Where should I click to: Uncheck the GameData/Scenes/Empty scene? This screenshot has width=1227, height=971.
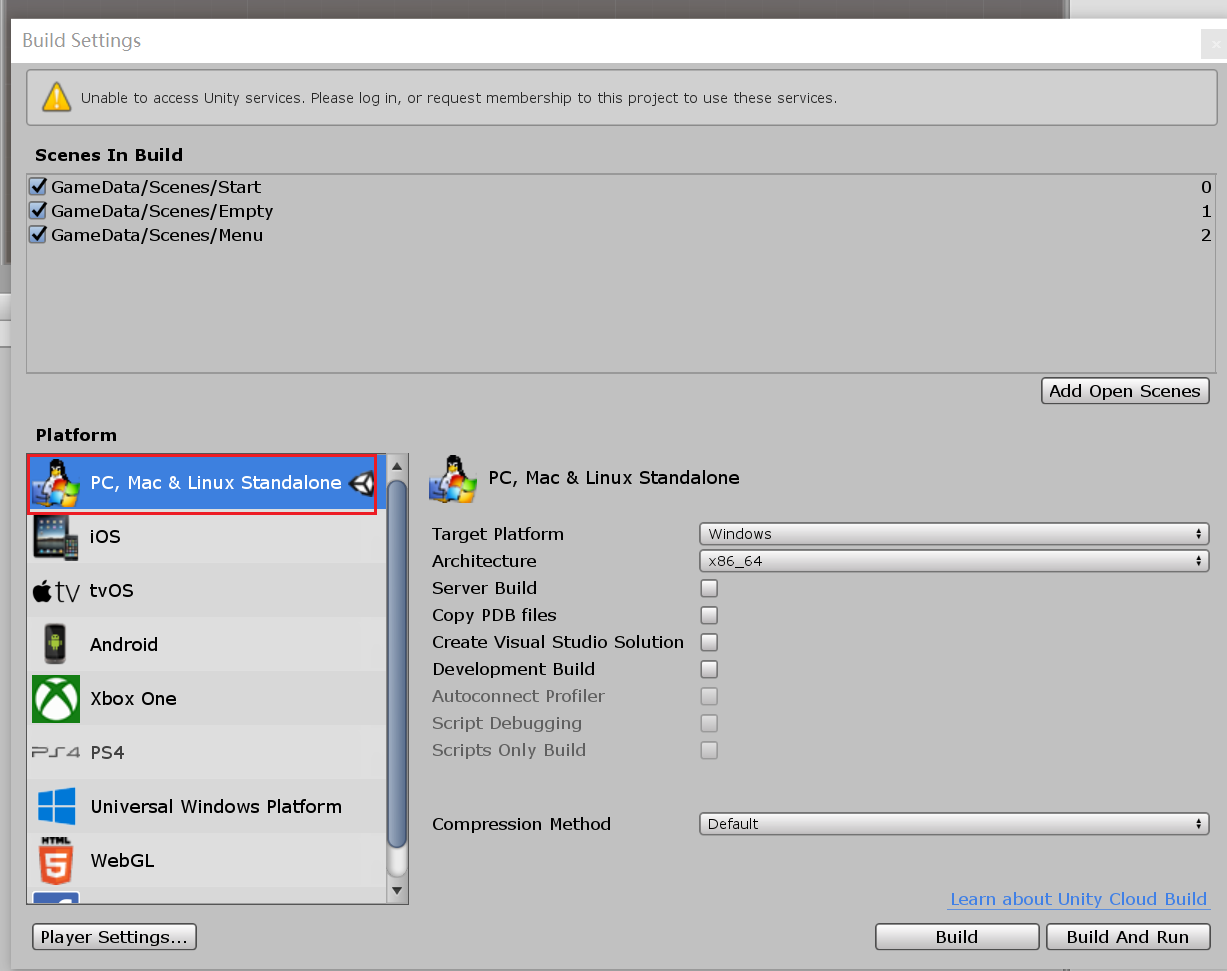pos(39,211)
